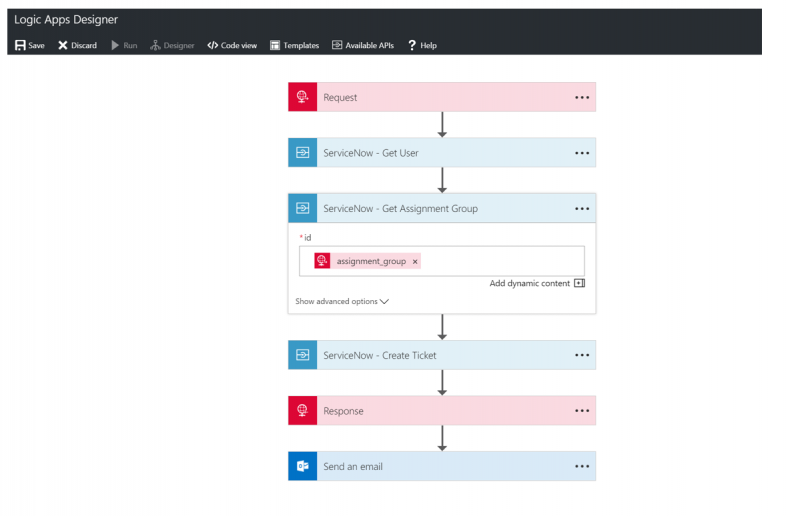
Task: Click the Available APIs icon
Action: (x=337, y=45)
